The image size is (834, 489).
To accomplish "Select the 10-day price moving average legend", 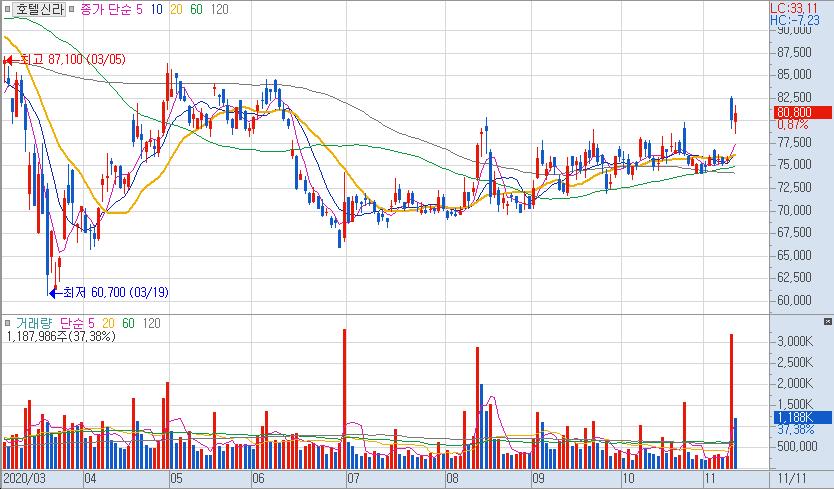I will coord(156,10).
